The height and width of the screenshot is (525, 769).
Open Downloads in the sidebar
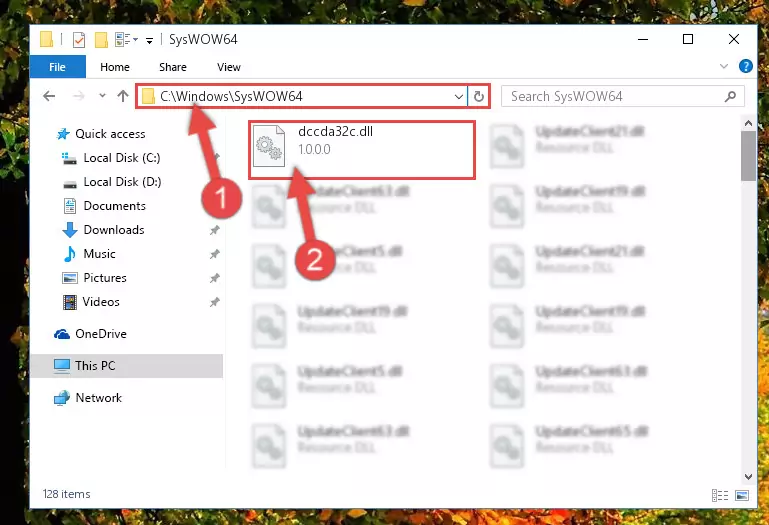114,230
